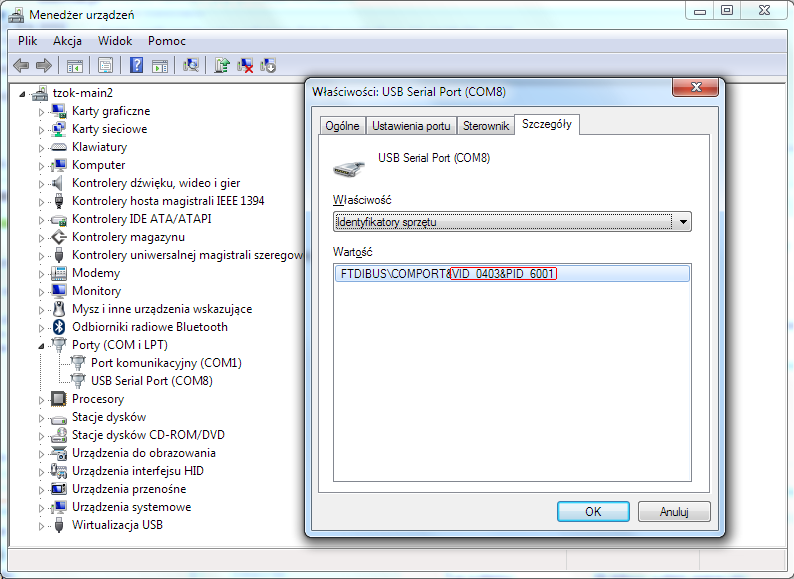Confirm with the OK button
This screenshot has height=579, width=794.
(x=593, y=512)
